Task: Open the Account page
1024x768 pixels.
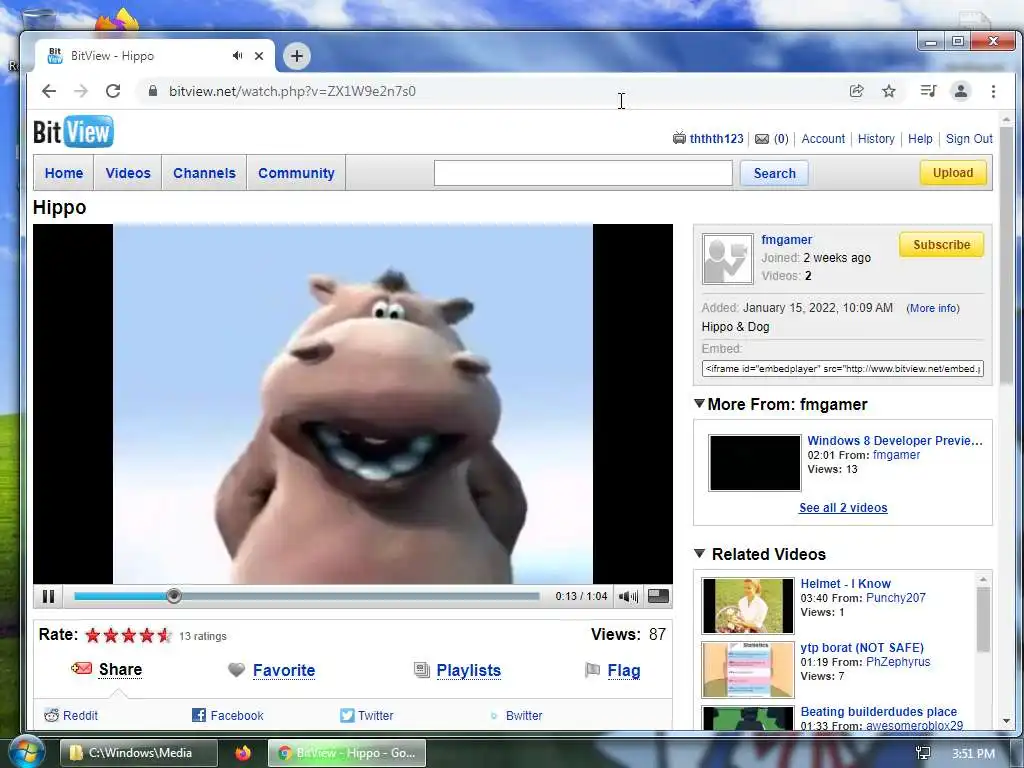Action: click(823, 138)
